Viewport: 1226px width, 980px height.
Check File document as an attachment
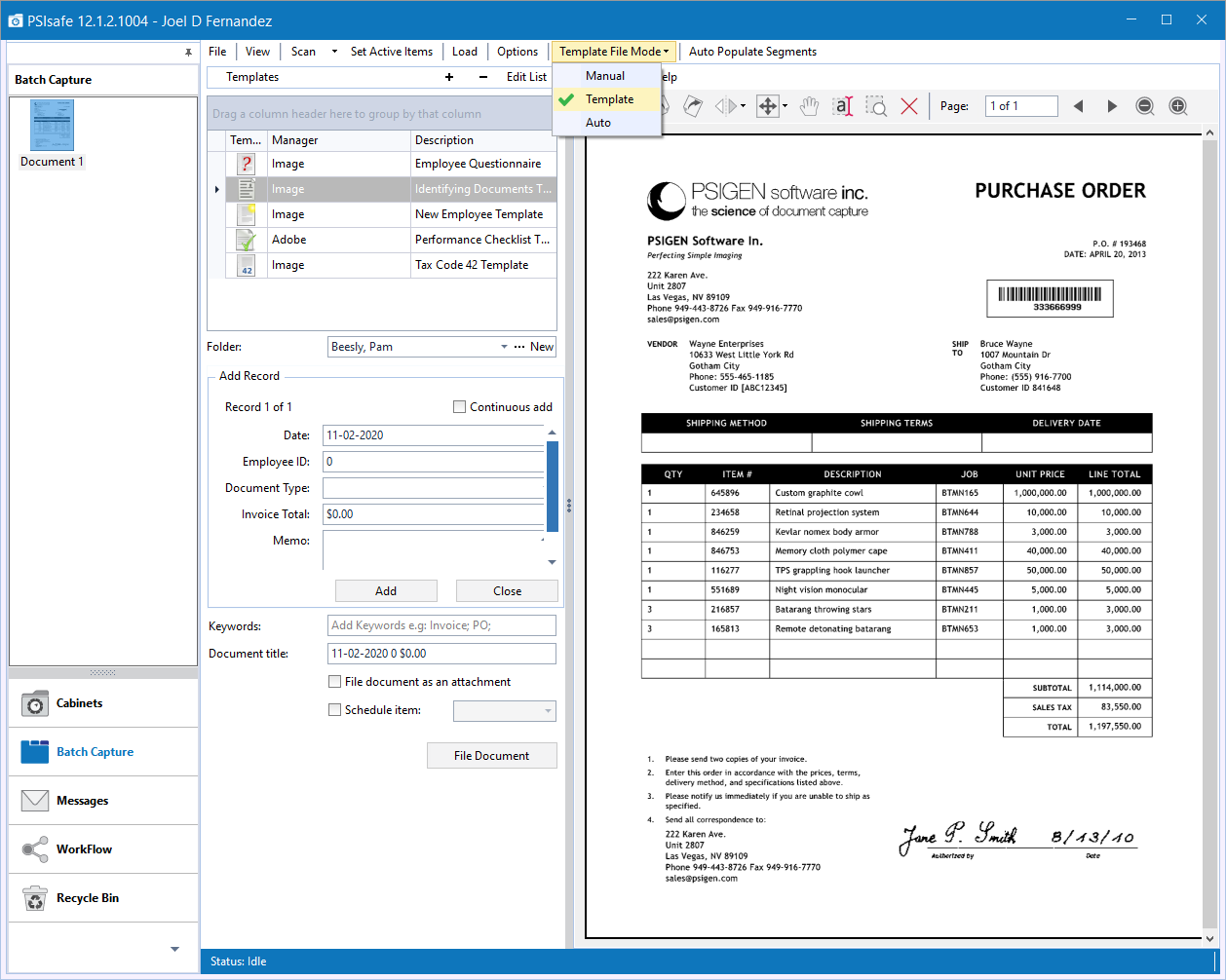[335, 682]
